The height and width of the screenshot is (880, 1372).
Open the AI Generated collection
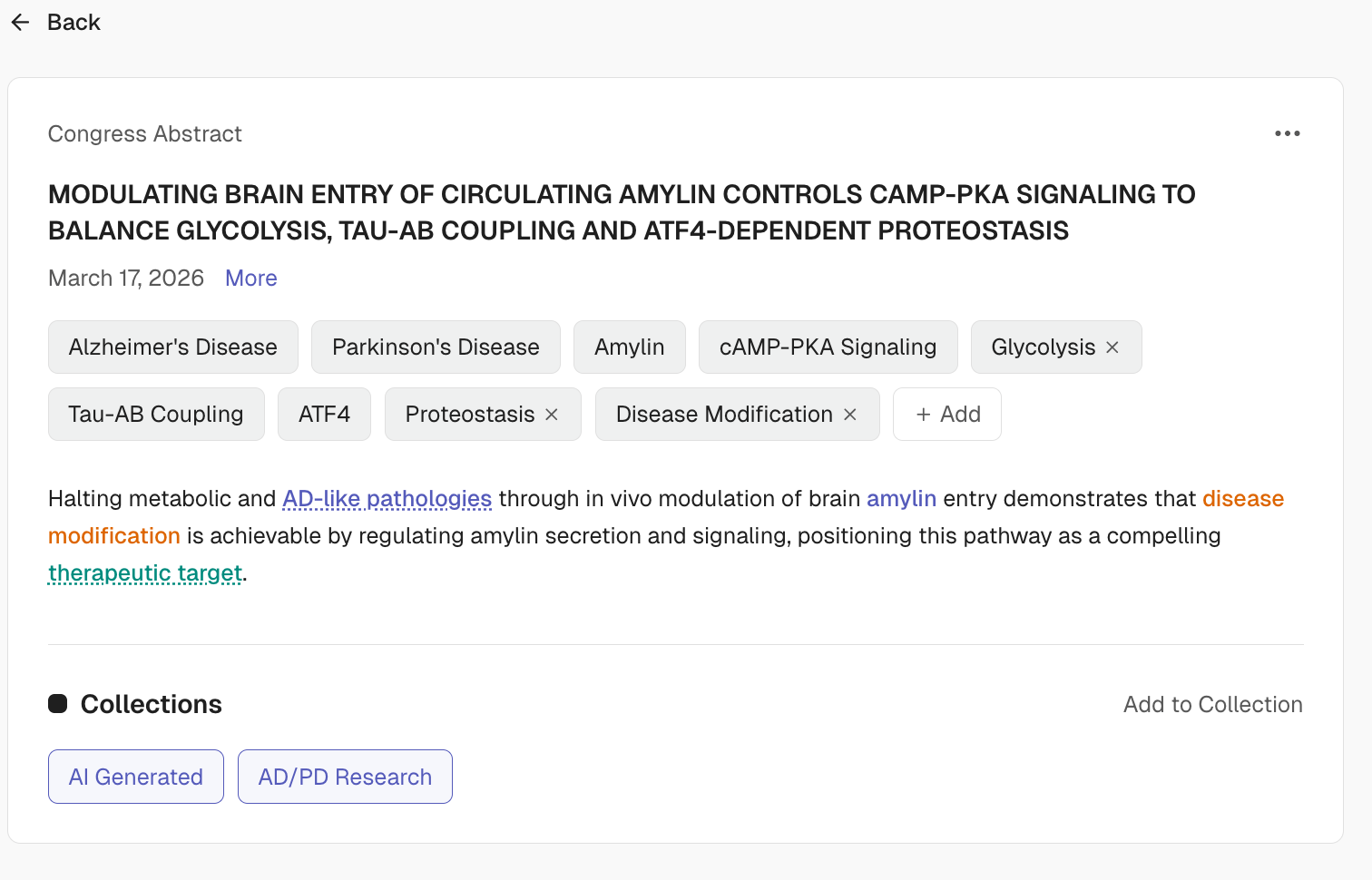click(x=136, y=777)
